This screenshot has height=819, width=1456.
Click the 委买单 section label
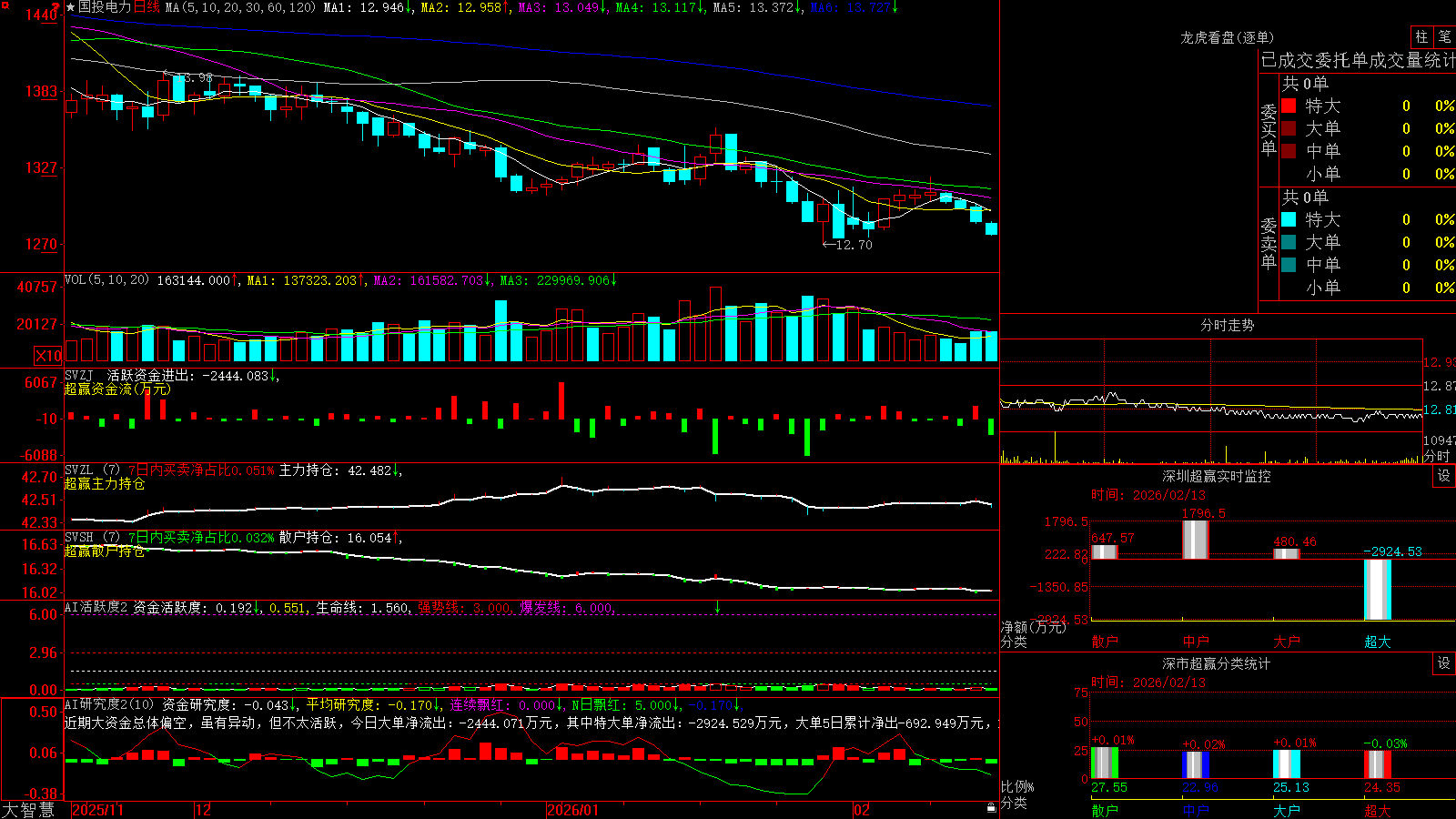(1269, 130)
